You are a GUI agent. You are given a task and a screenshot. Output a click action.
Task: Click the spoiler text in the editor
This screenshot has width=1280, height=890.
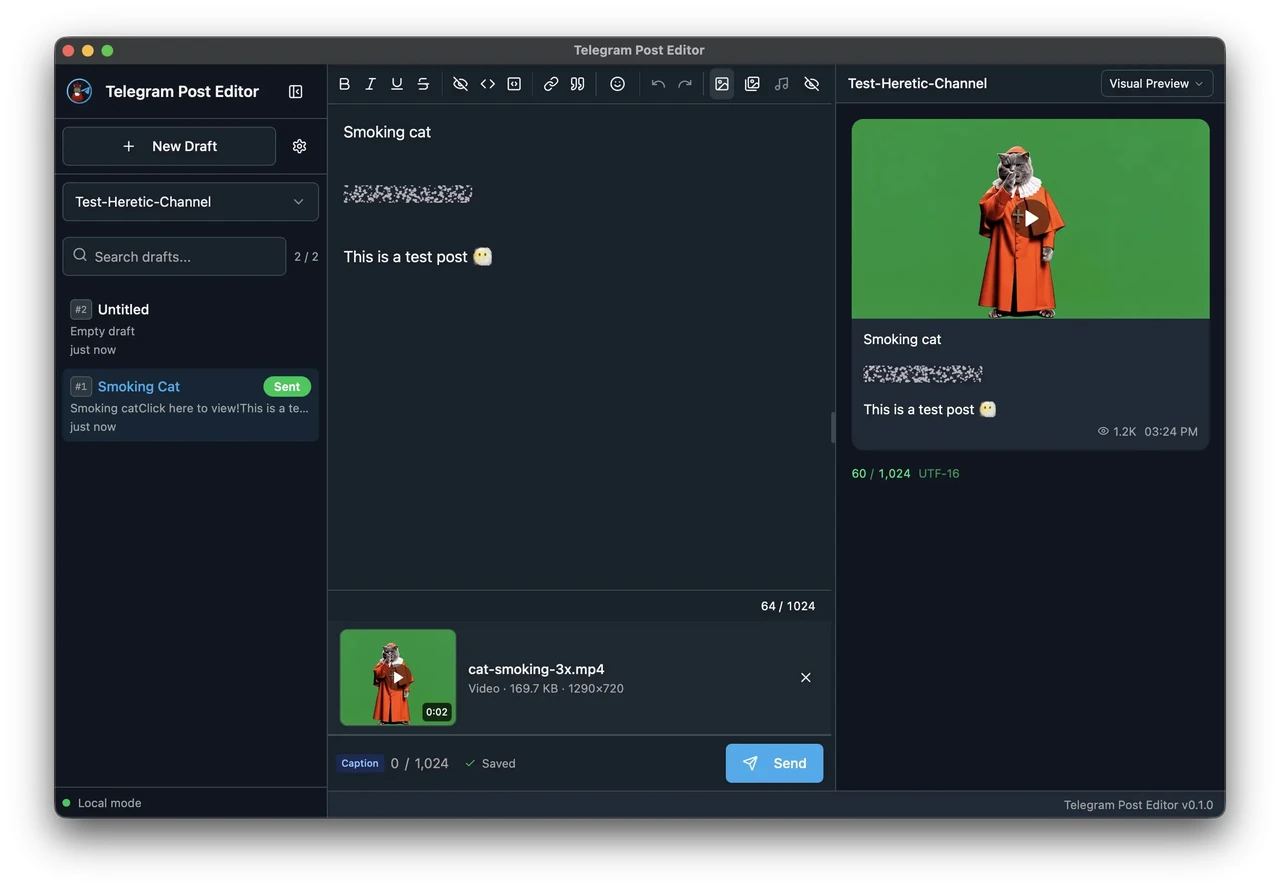coord(408,194)
